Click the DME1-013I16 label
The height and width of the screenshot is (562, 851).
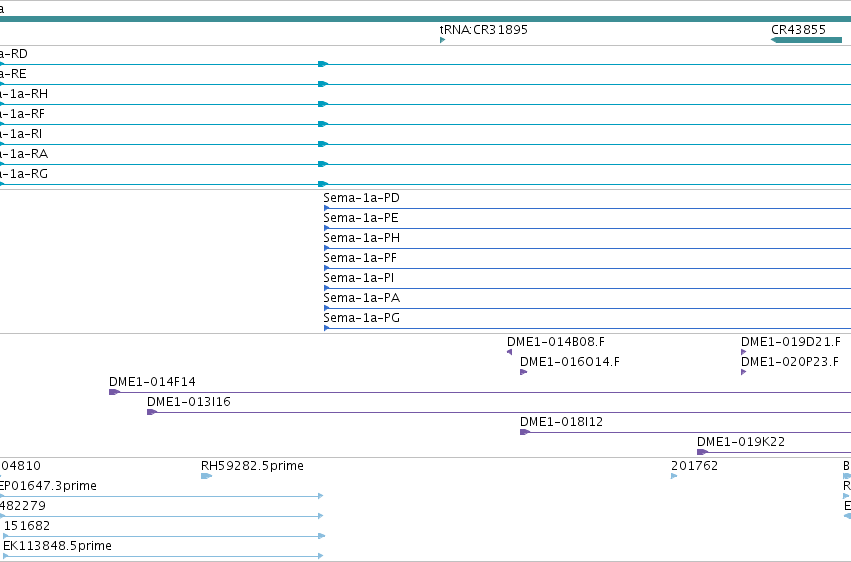189,402
